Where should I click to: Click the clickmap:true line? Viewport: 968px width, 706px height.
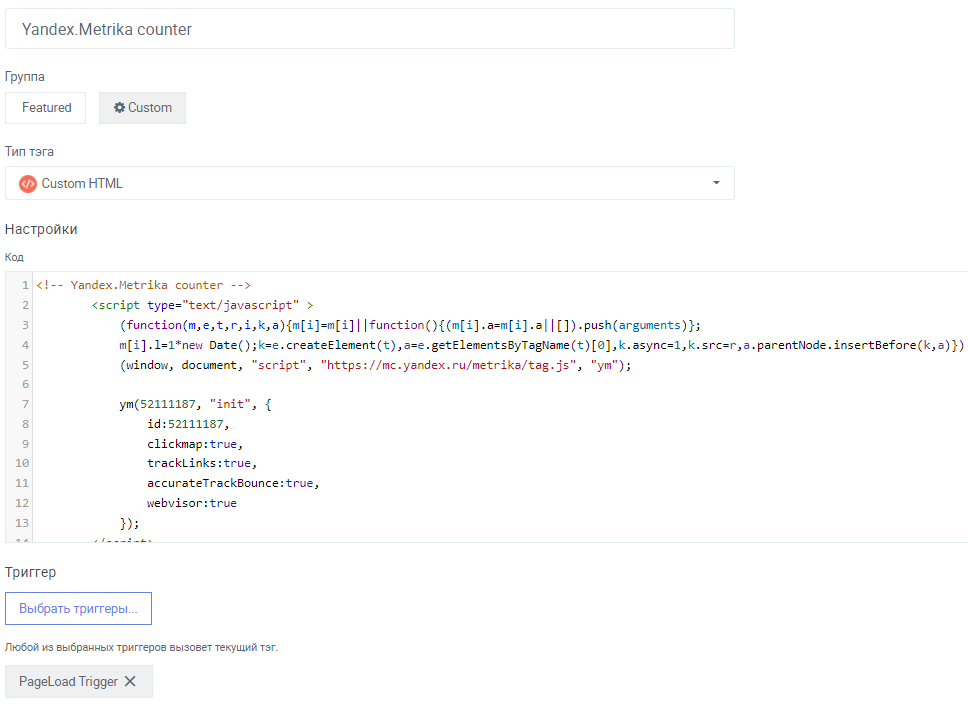[x=195, y=444]
